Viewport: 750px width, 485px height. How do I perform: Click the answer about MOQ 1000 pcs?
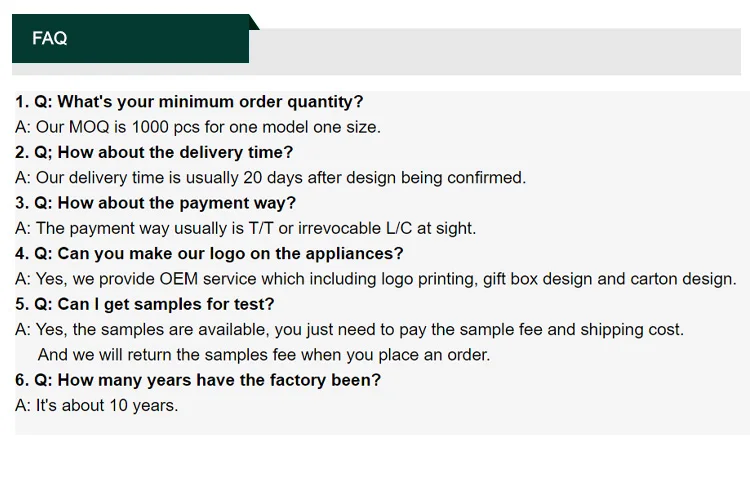198,127
